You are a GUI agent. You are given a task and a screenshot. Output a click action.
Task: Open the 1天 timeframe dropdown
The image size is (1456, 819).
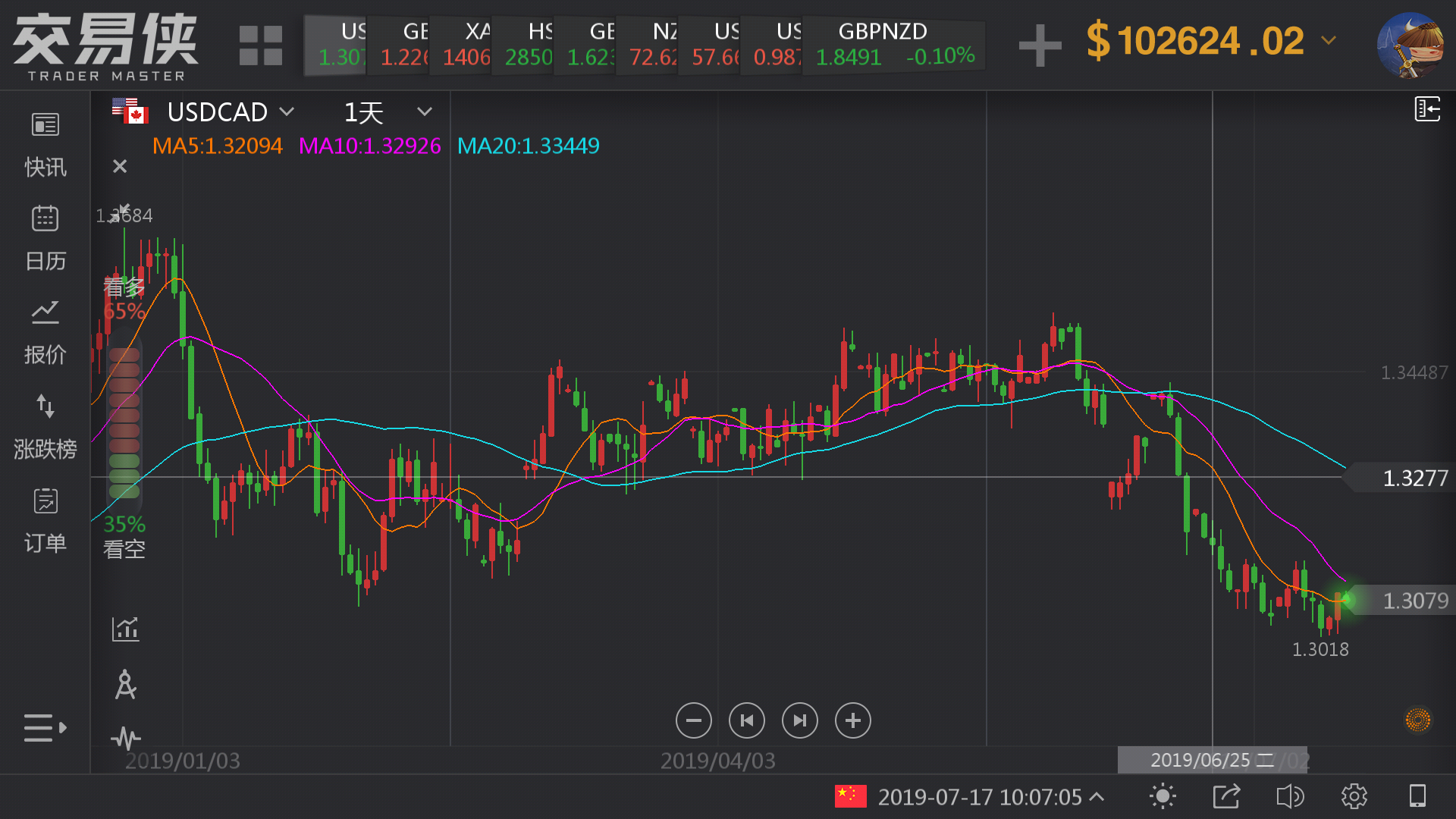[x=424, y=112]
